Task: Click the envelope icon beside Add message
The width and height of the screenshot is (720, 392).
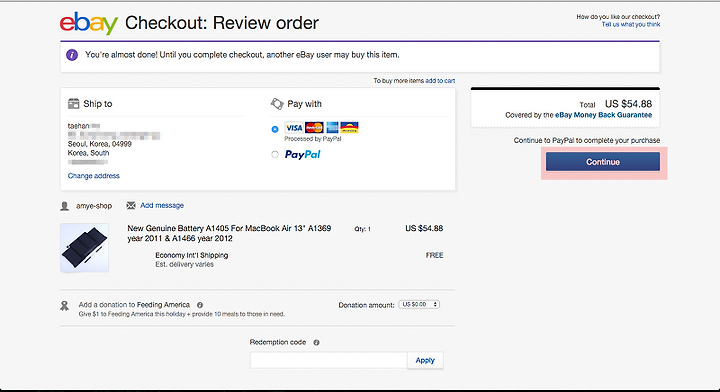Action: pos(131,205)
